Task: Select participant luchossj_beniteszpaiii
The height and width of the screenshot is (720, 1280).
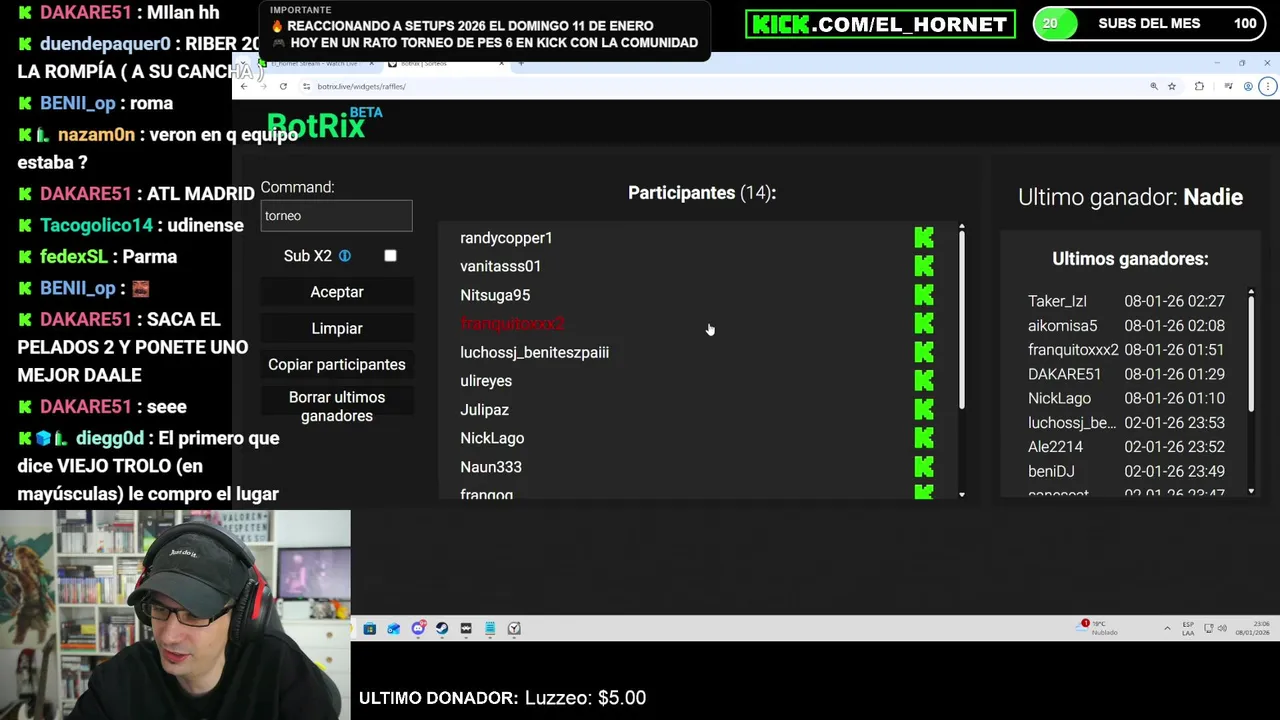Action: point(534,352)
